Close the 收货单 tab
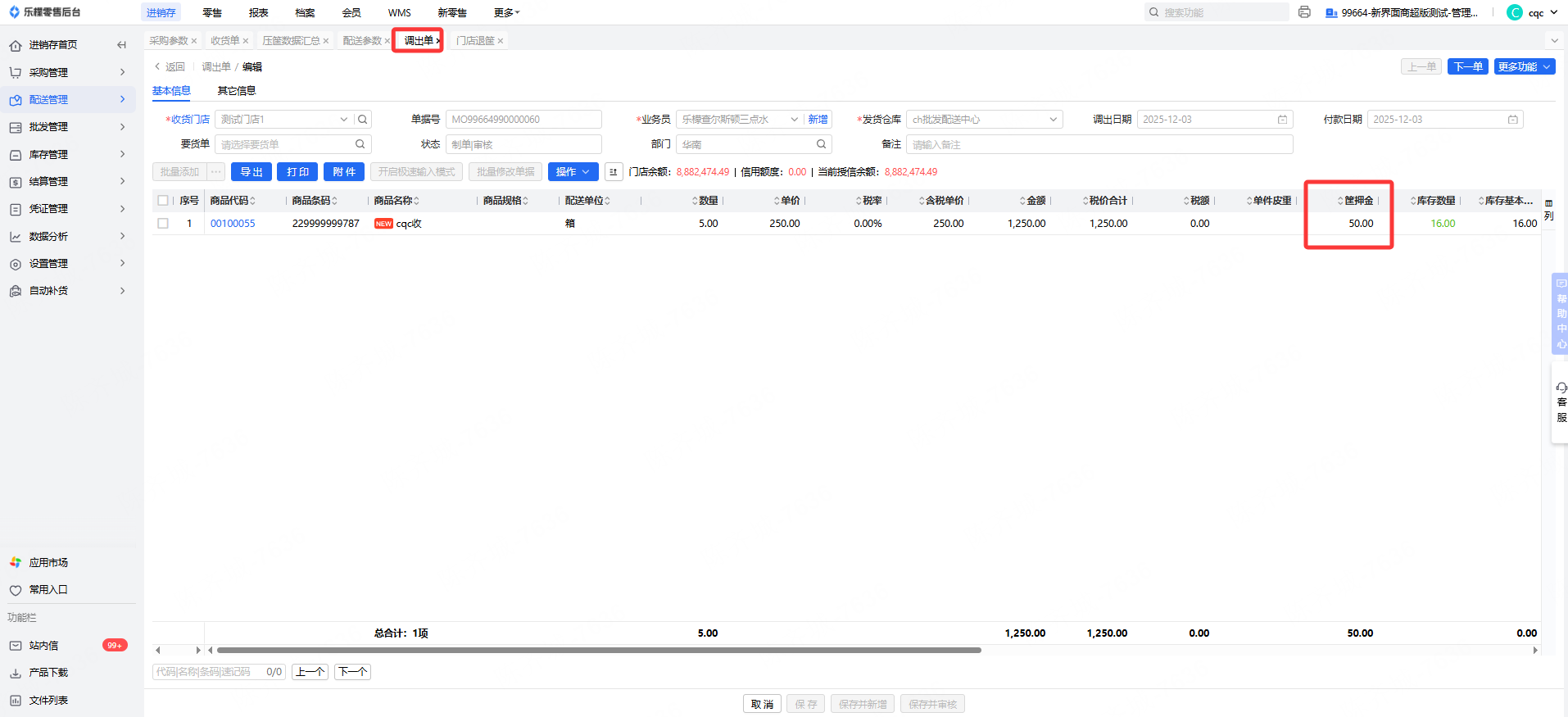 click(x=245, y=41)
